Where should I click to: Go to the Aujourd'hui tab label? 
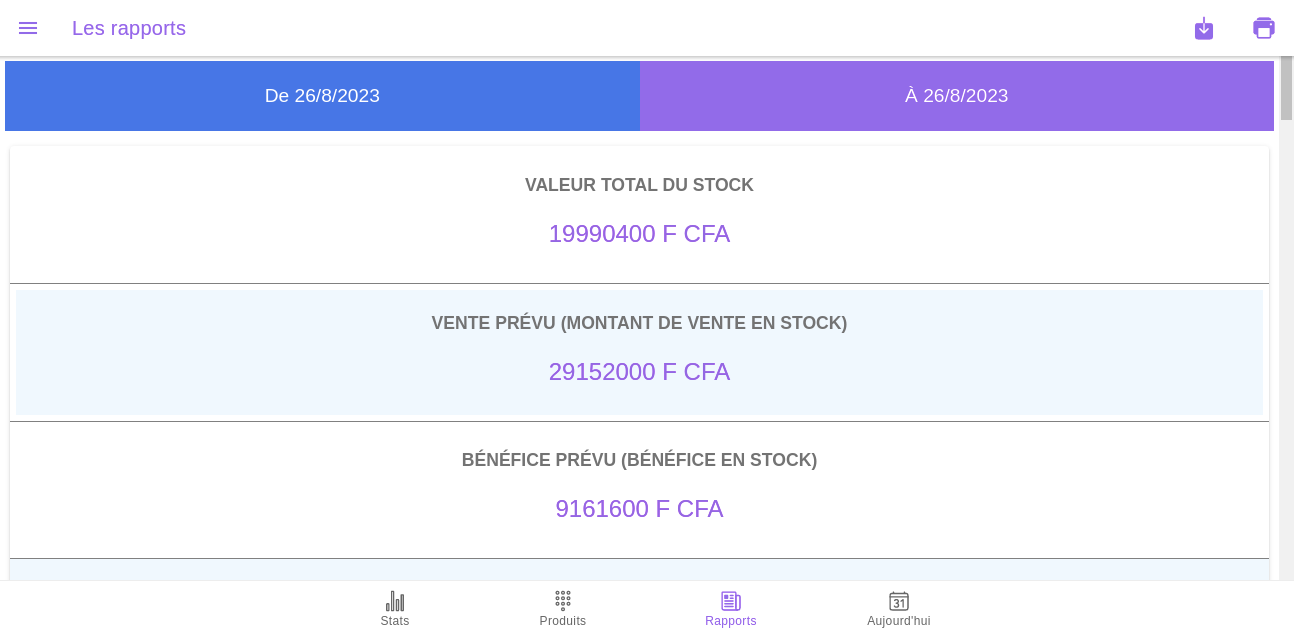[898, 621]
